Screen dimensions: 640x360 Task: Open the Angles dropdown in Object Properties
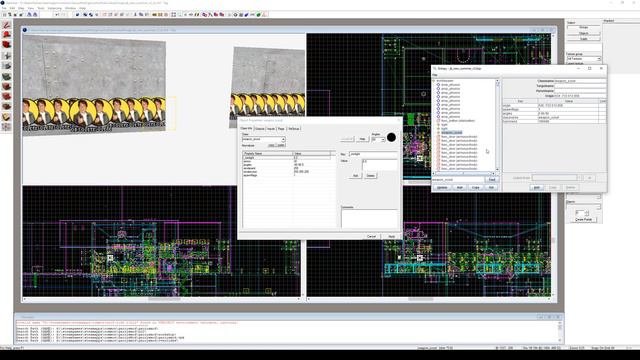[x=378, y=139]
